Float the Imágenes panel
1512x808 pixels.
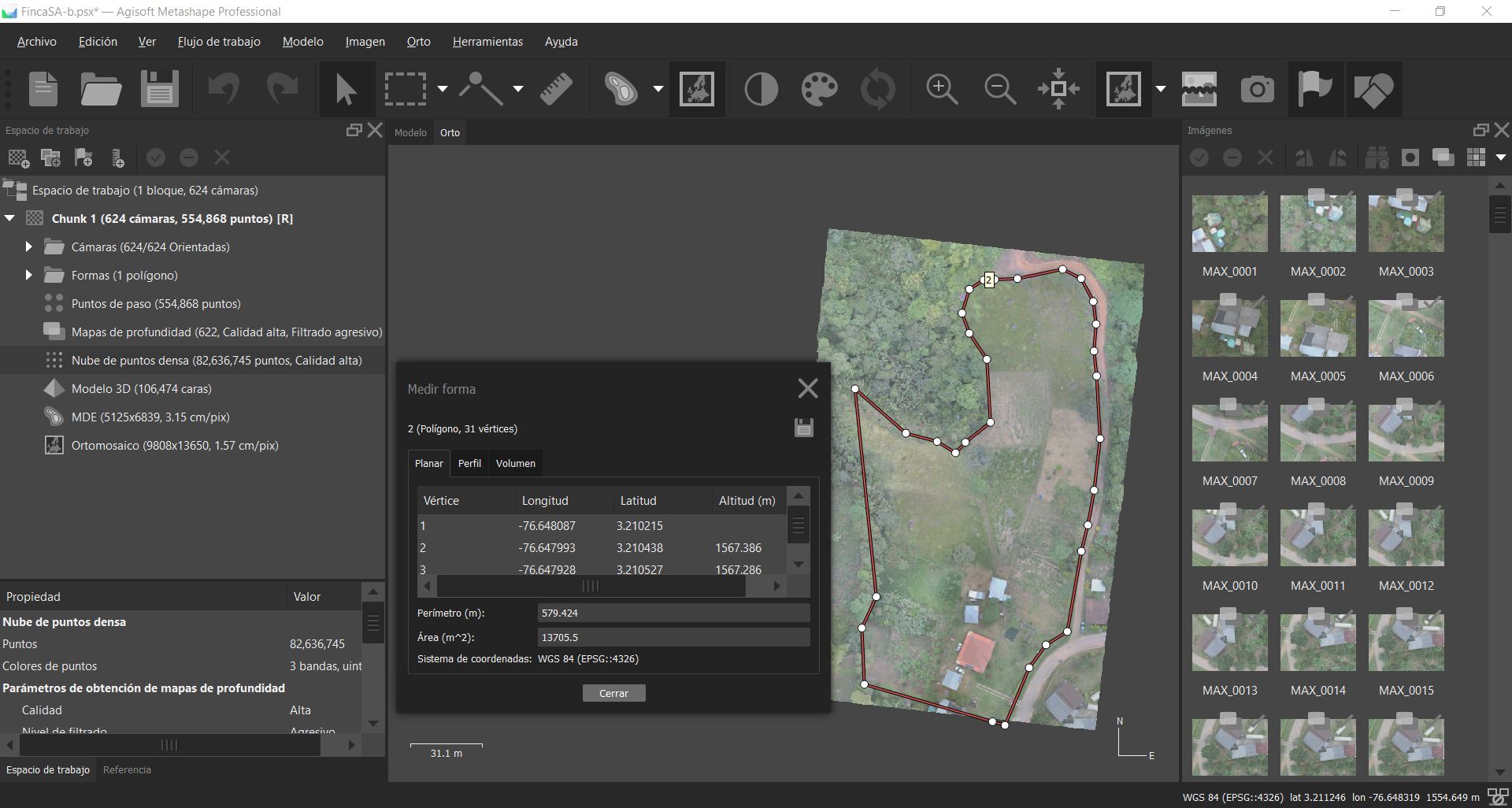tap(1481, 130)
